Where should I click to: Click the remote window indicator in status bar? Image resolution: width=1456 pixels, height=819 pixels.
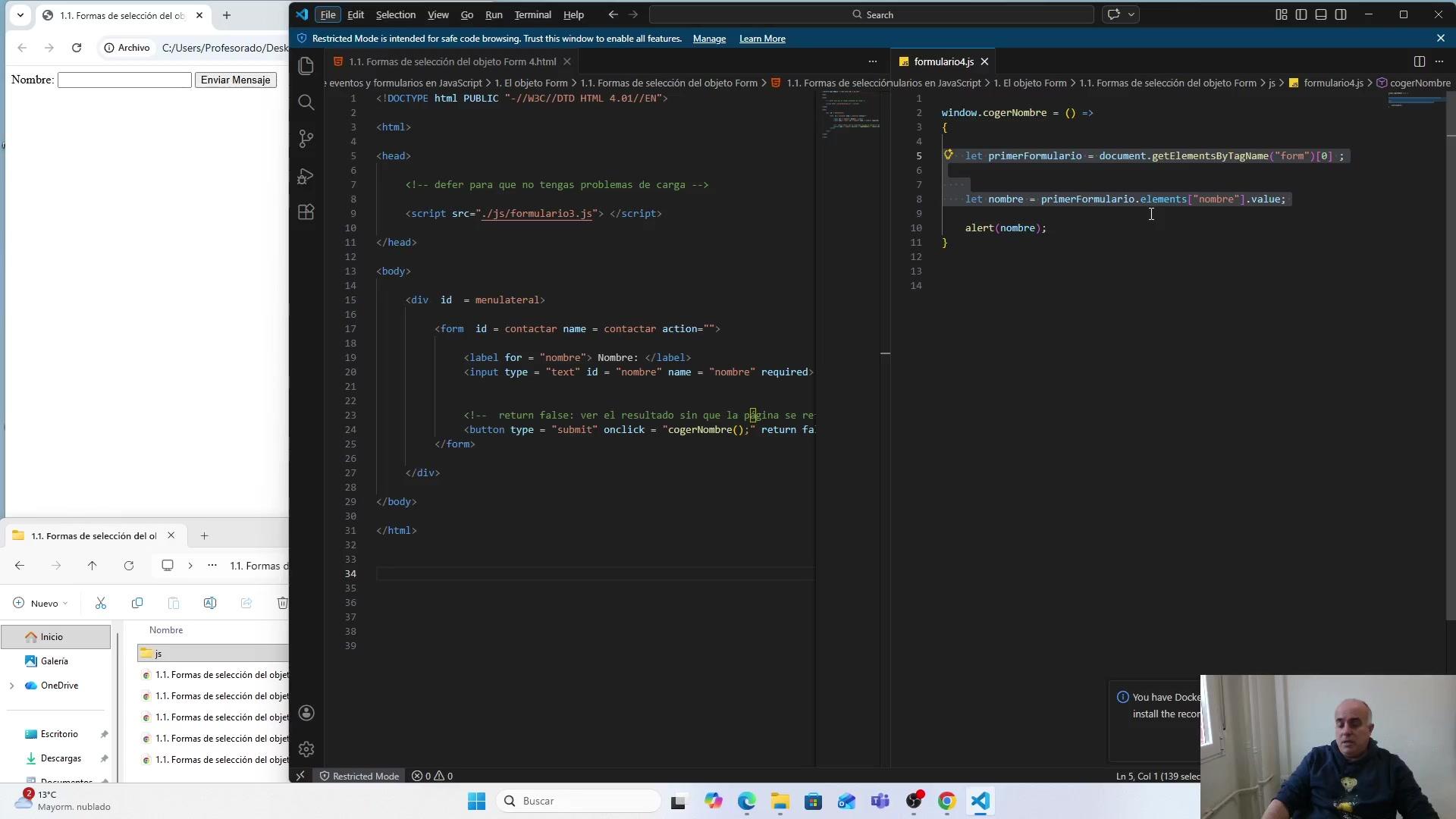pyautogui.click(x=301, y=776)
